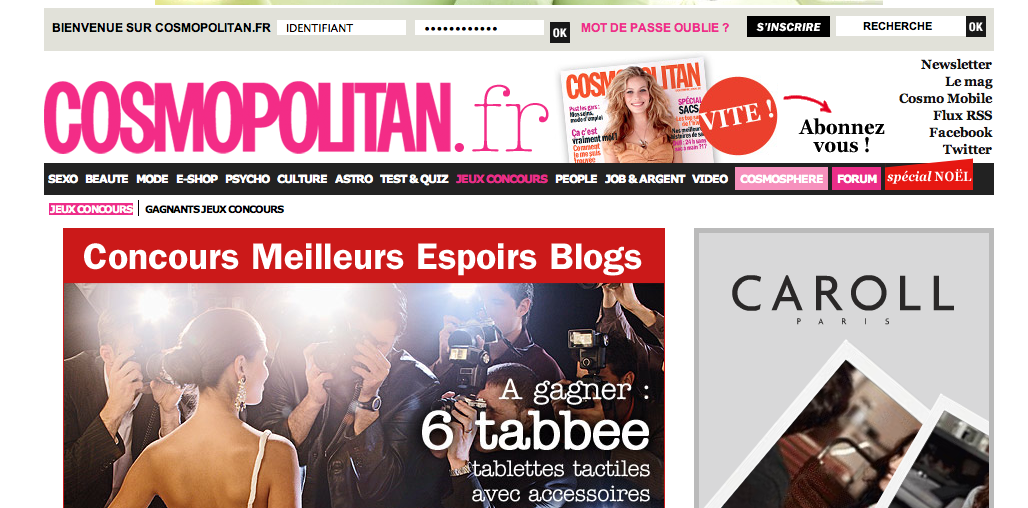The image size is (1028, 508).
Task: Click the Abonnez vous ! subscription text
Action: [842, 136]
